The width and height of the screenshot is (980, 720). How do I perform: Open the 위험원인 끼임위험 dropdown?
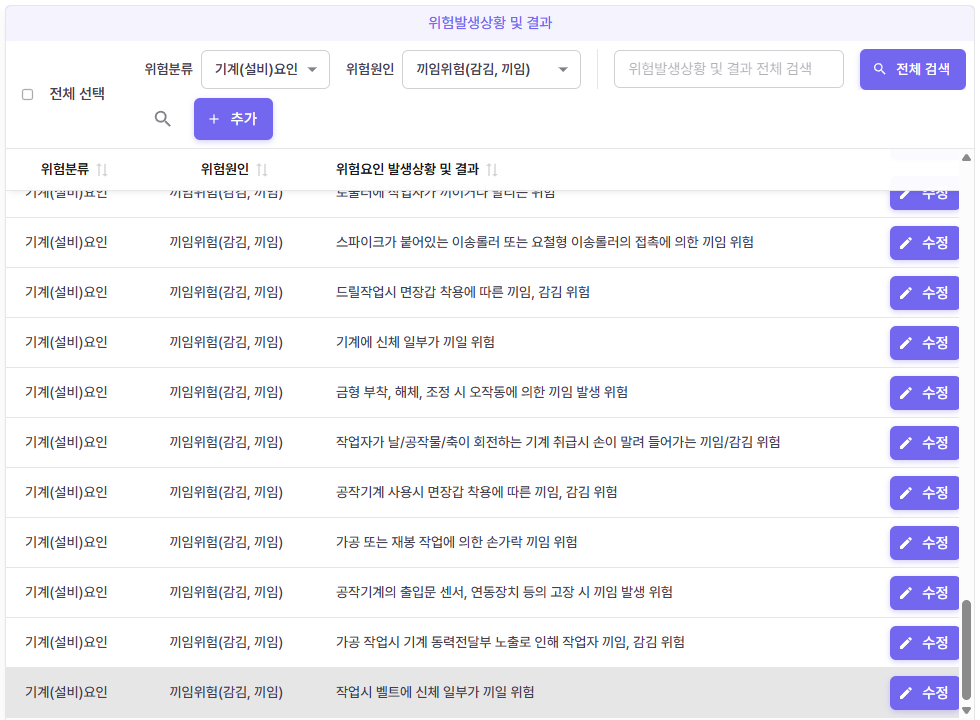[x=491, y=69]
